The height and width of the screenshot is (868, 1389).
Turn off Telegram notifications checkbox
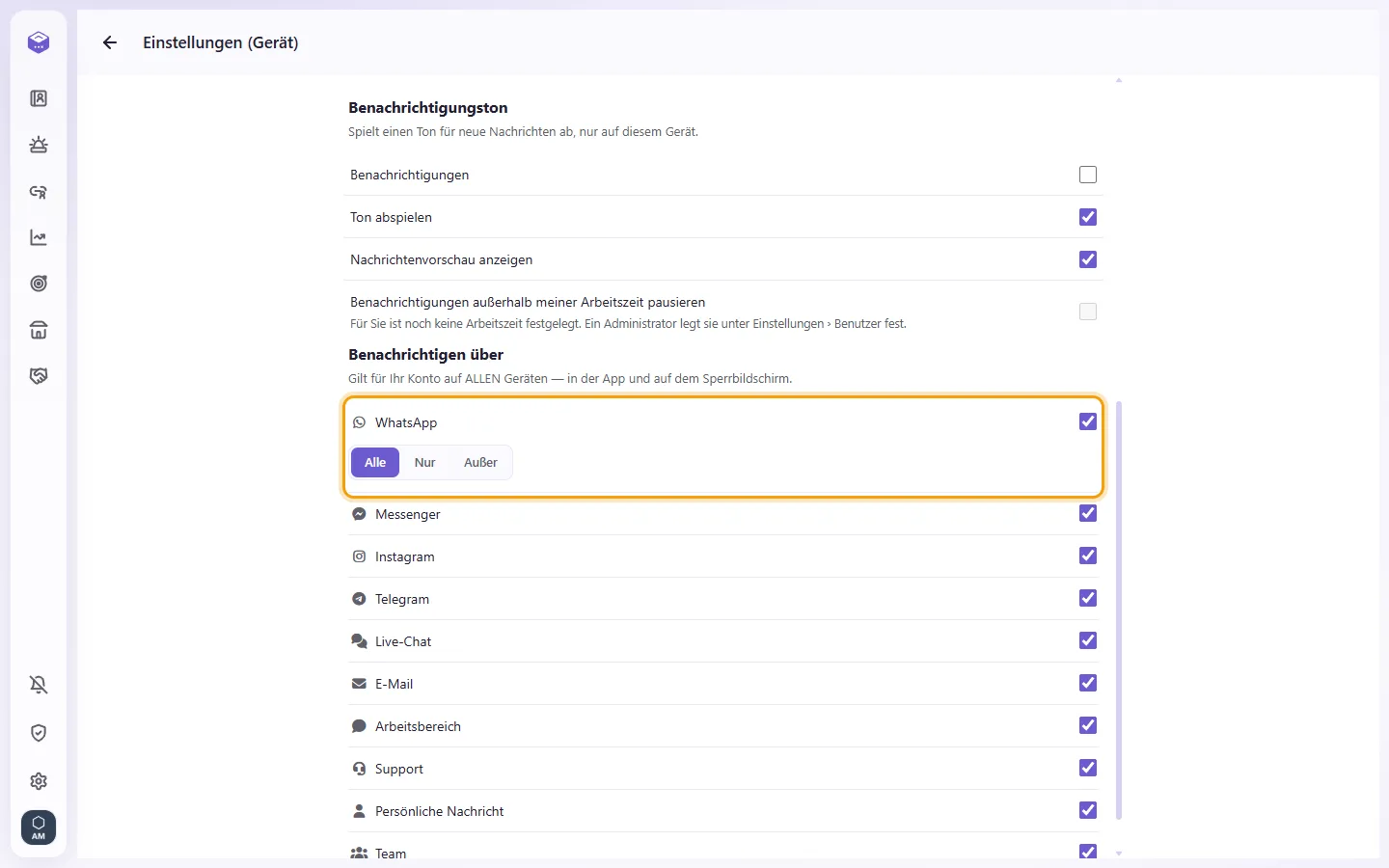pyautogui.click(x=1088, y=598)
